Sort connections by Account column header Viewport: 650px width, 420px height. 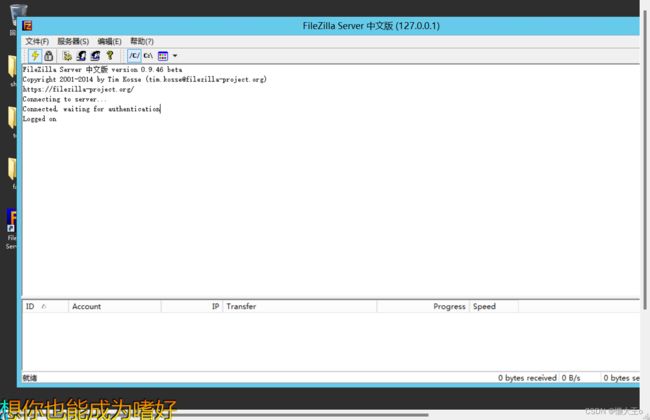115,306
